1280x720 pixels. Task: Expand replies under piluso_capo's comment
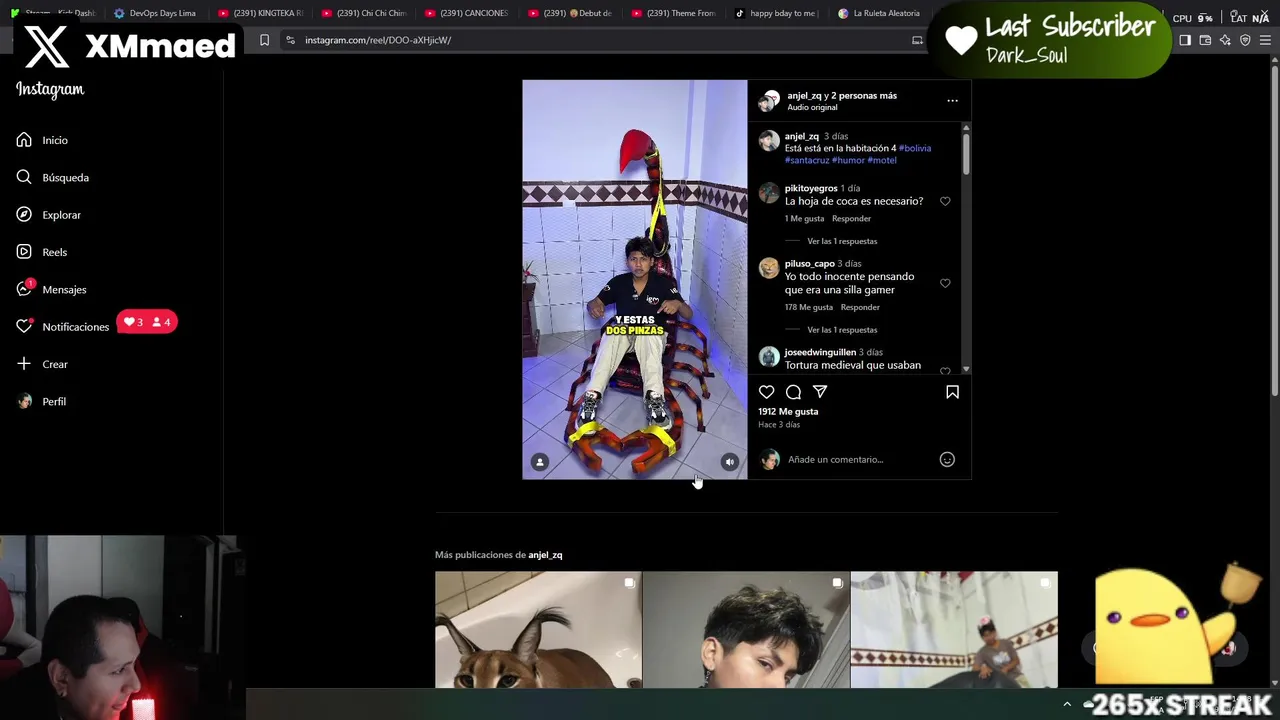pos(842,329)
